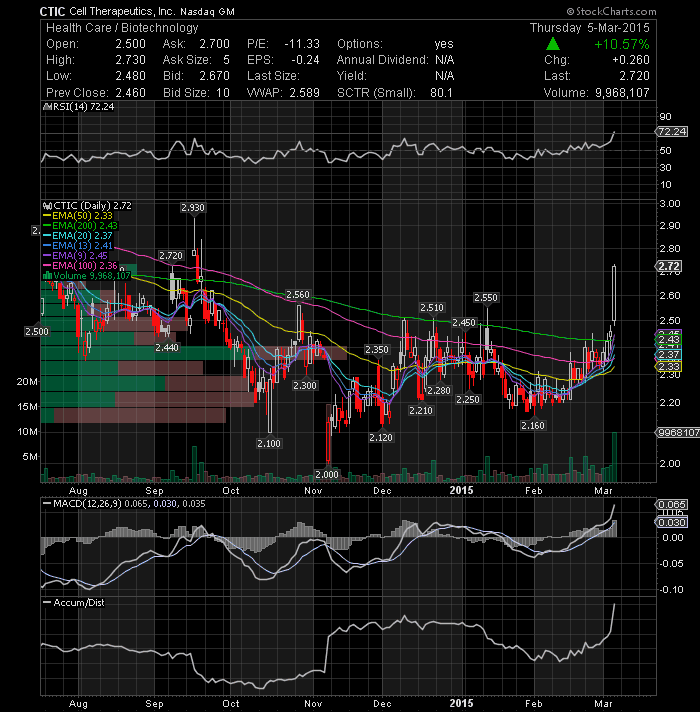This screenshot has height=712, width=700.
Task: Click the 9968107 volume tag on the right axis
Action: [678, 432]
